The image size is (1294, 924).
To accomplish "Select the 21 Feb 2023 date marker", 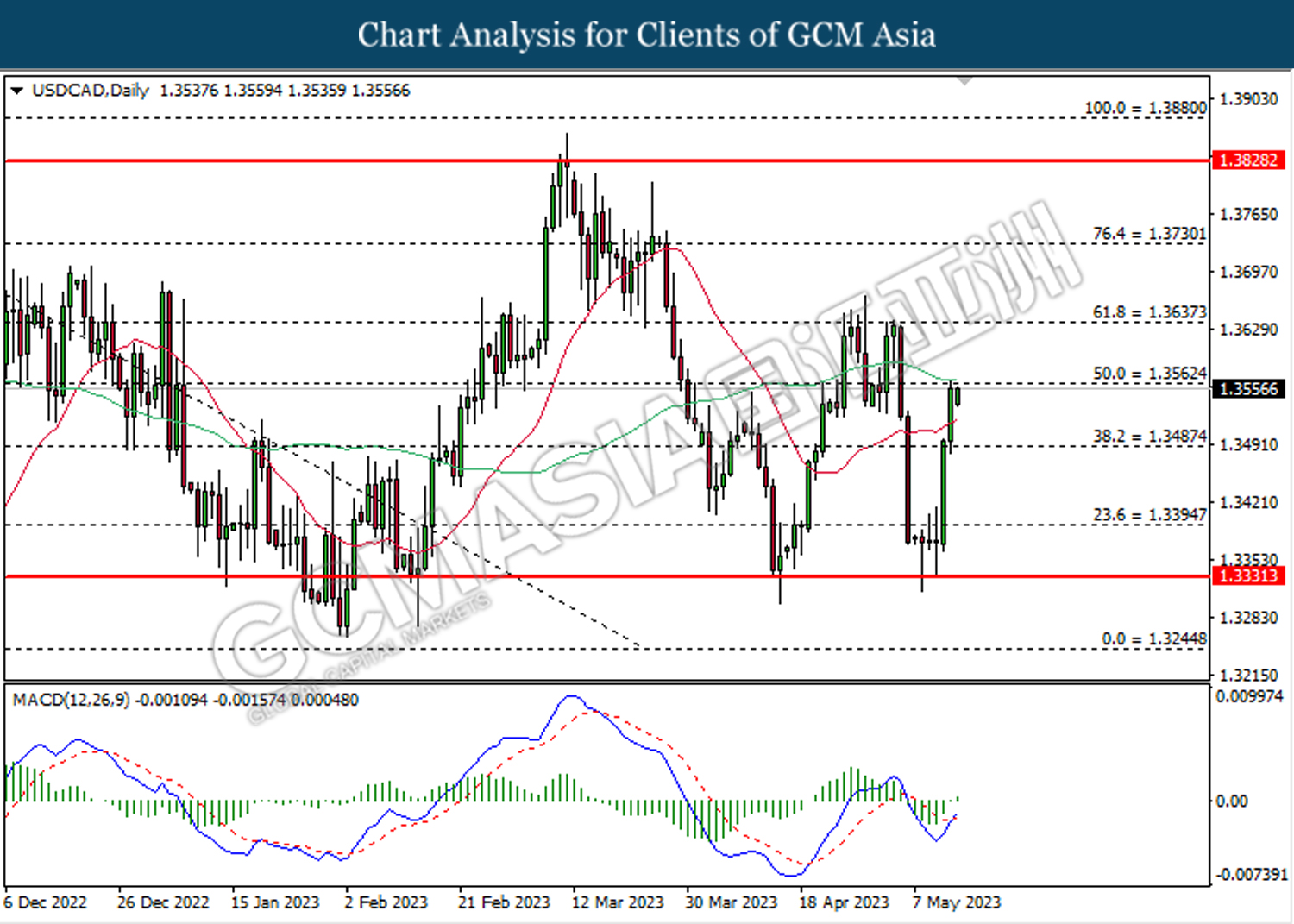I will click(x=504, y=902).
